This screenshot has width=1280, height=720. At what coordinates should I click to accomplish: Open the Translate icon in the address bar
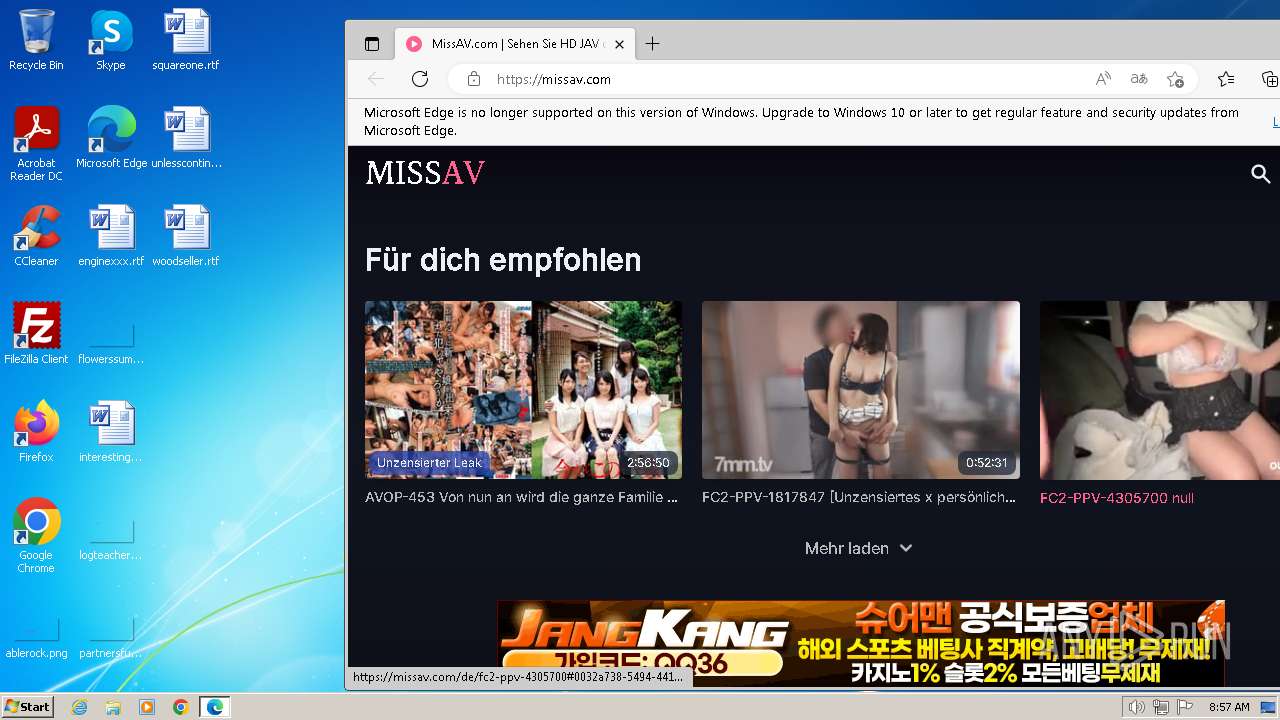[x=1139, y=79]
